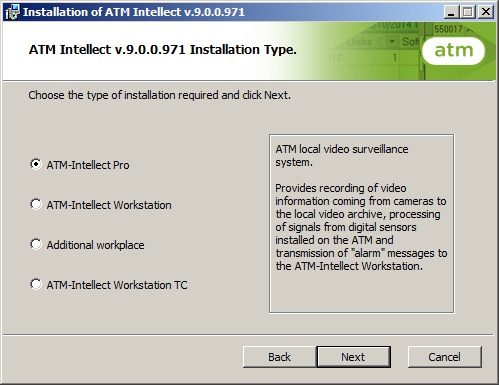
Task: Click the 'ATM-Intellect Workstation TC' label text
Action: (x=117, y=285)
